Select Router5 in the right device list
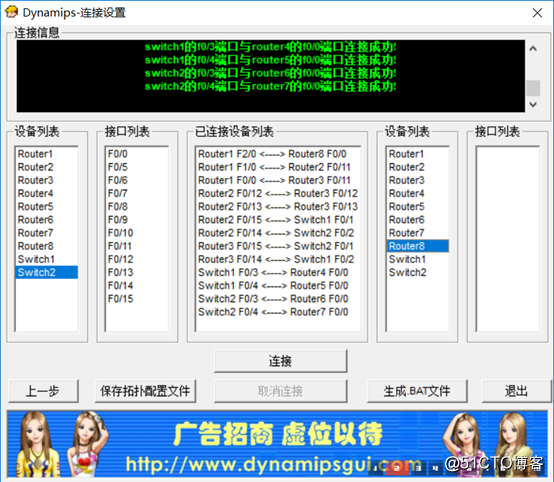Image resolution: width=554 pixels, height=482 pixels. (x=418, y=206)
